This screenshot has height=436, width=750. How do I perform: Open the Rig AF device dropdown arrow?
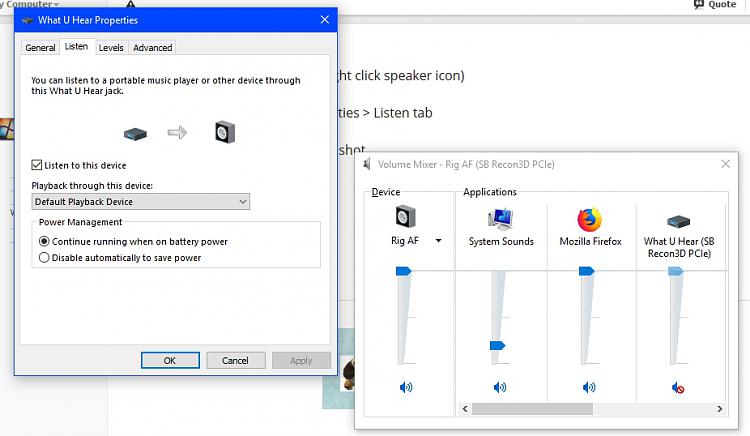click(x=438, y=241)
